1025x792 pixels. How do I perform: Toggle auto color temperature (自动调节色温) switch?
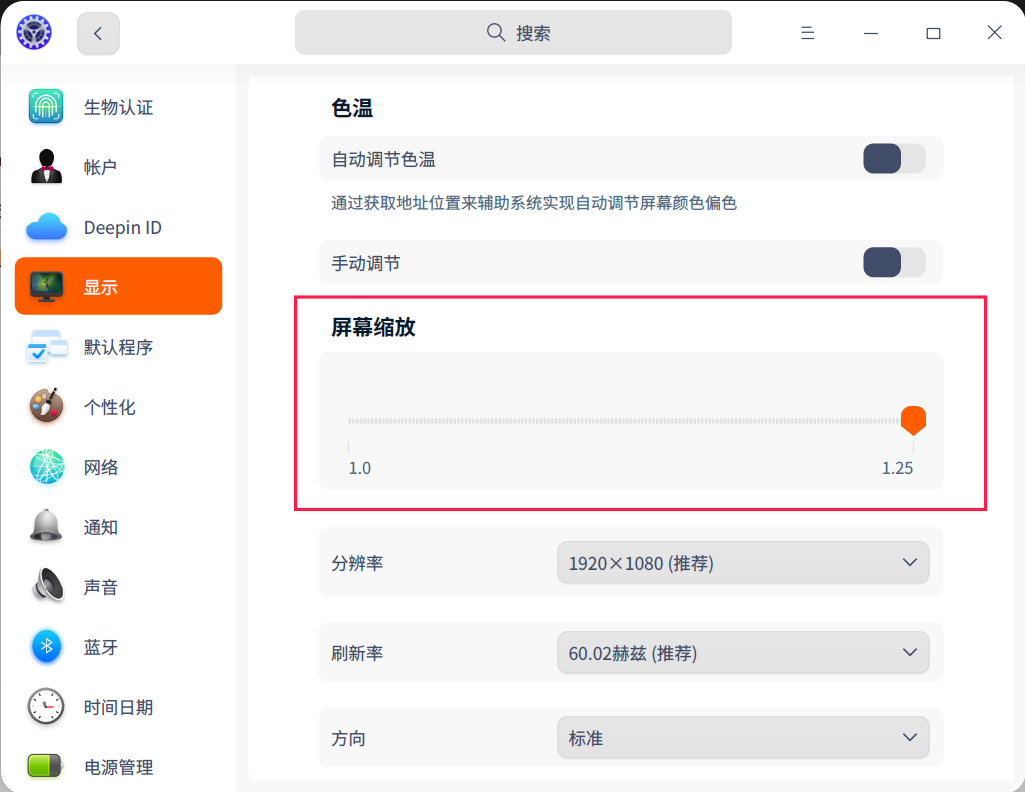(894, 159)
